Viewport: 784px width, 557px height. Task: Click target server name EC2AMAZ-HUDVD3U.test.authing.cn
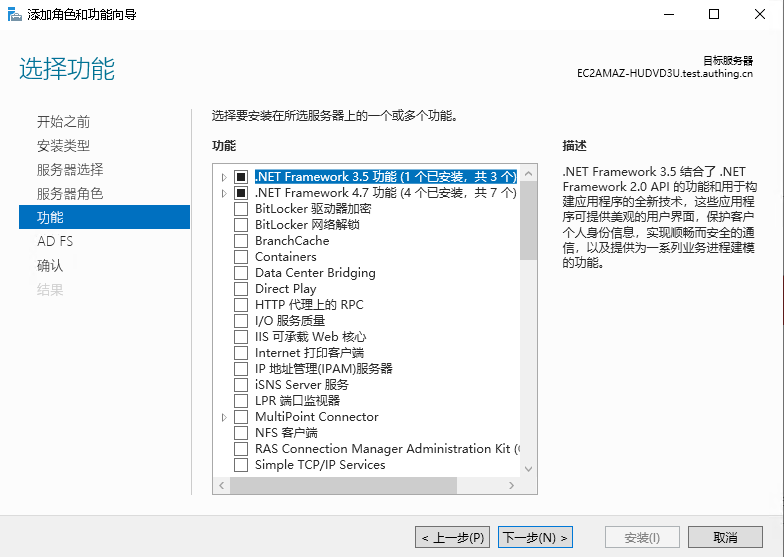pos(664,74)
